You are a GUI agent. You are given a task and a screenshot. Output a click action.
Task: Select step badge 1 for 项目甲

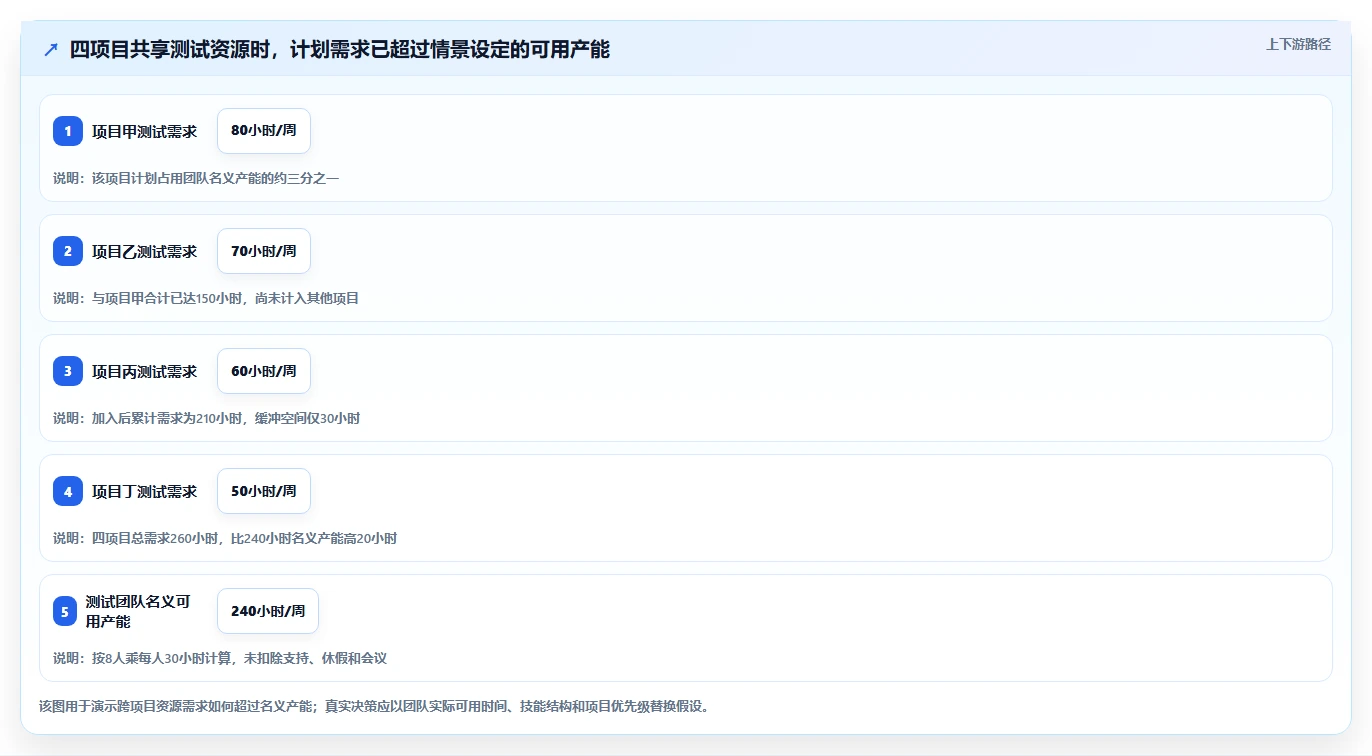tap(68, 131)
